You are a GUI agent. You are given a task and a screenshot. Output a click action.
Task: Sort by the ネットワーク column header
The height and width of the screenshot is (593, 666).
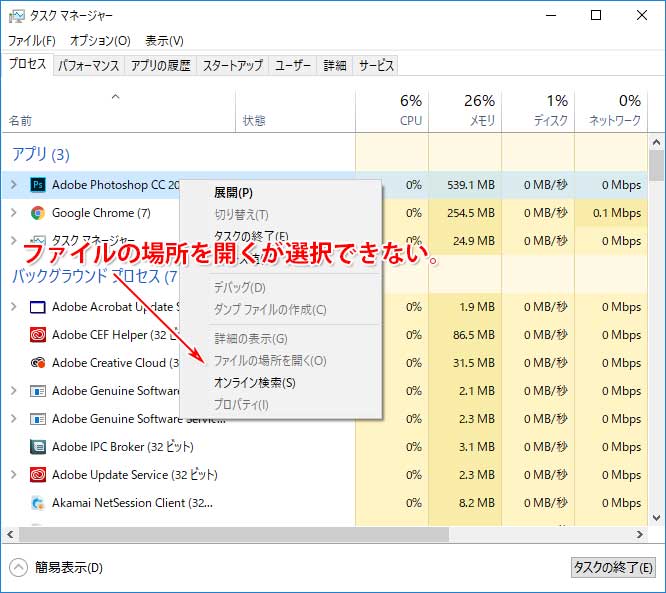tap(611, 111)
